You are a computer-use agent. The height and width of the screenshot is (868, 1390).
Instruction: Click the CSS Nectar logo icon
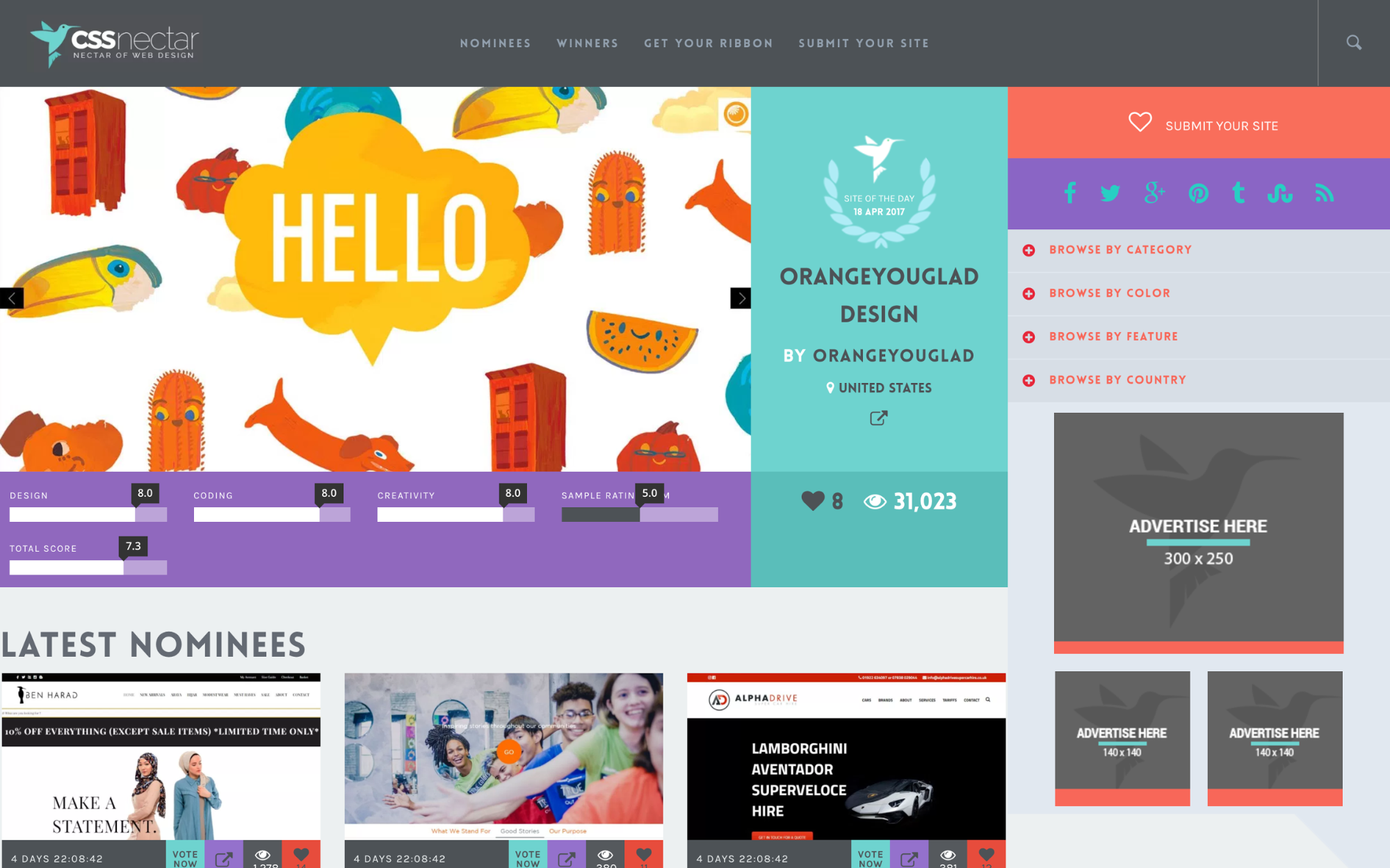coord(49,43)
